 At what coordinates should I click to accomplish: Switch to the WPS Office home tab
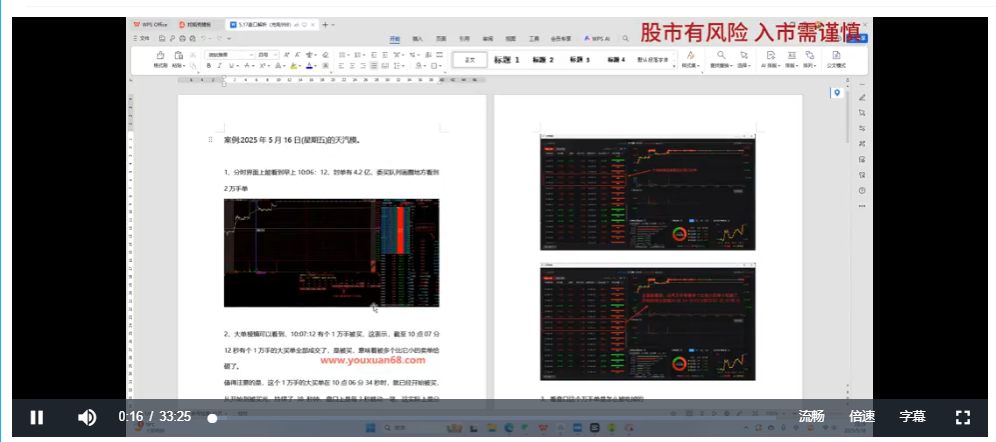coord(150,24)
